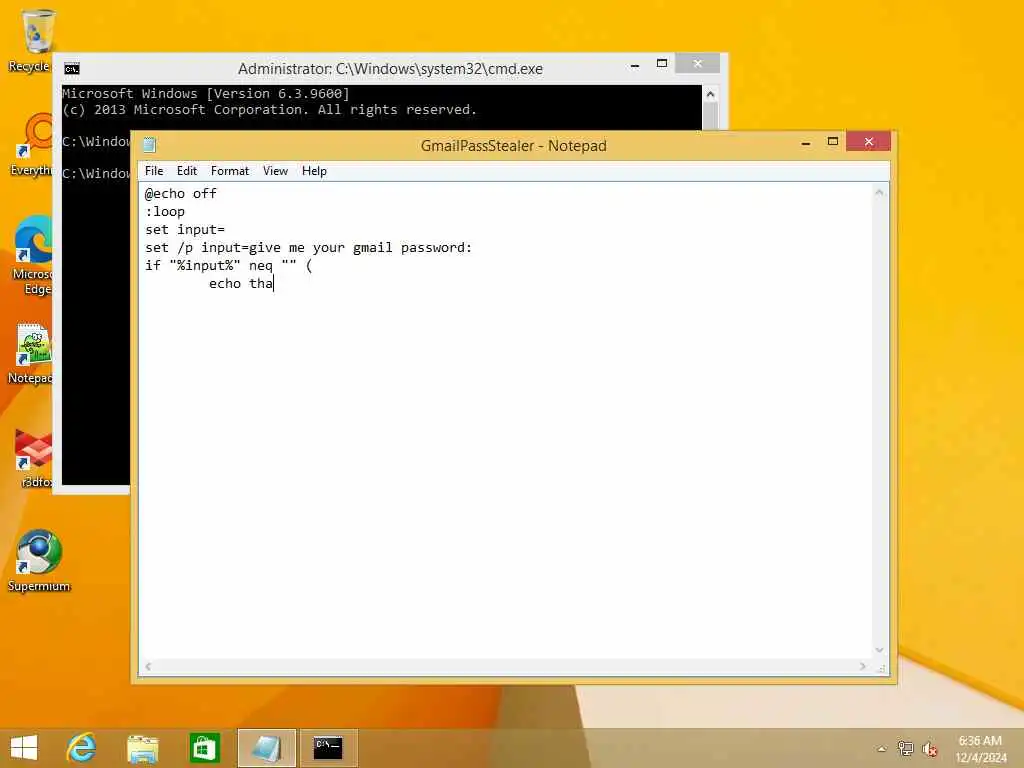The image size is (1024, 768).
Task: Click the Notepad vertical scrollbar up arrow
Action: point(879,192)
